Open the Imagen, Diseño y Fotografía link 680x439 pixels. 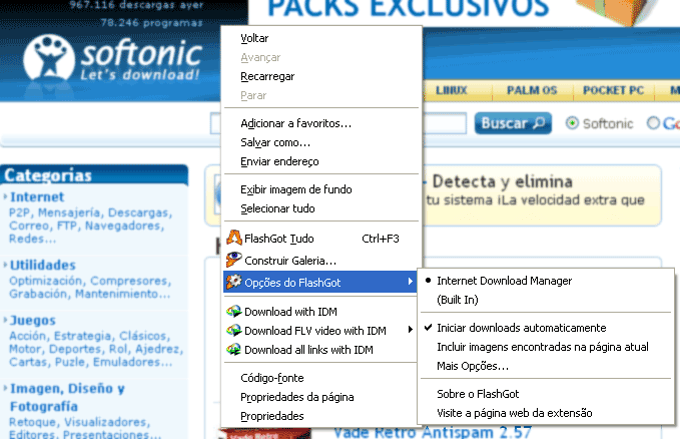67,397
